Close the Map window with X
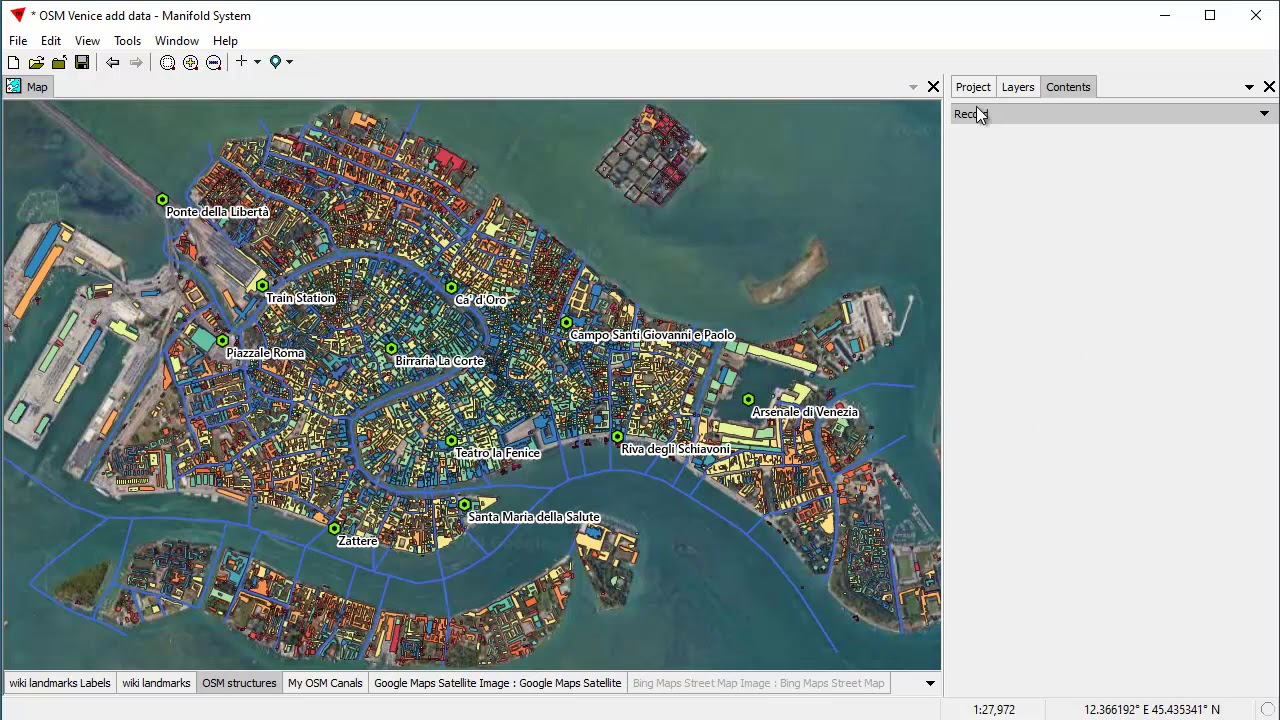 coord(933,87)
